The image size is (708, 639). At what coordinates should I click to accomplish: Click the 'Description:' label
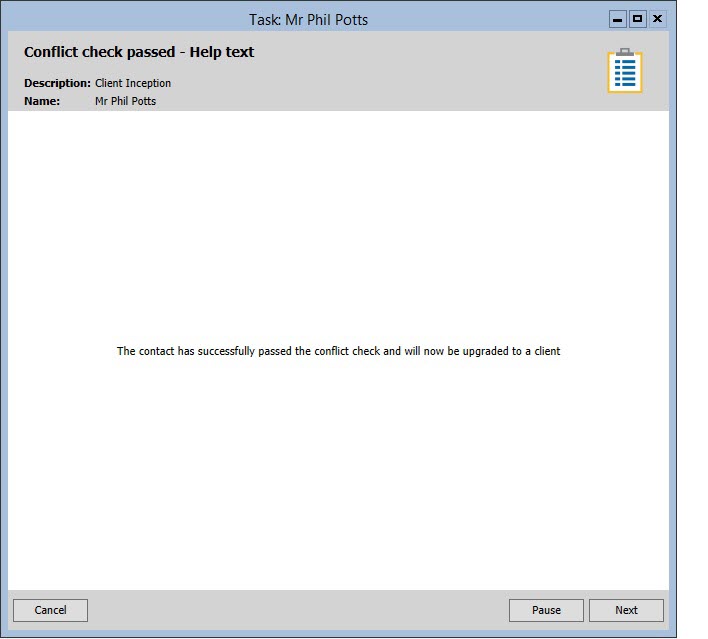point(57,84)
